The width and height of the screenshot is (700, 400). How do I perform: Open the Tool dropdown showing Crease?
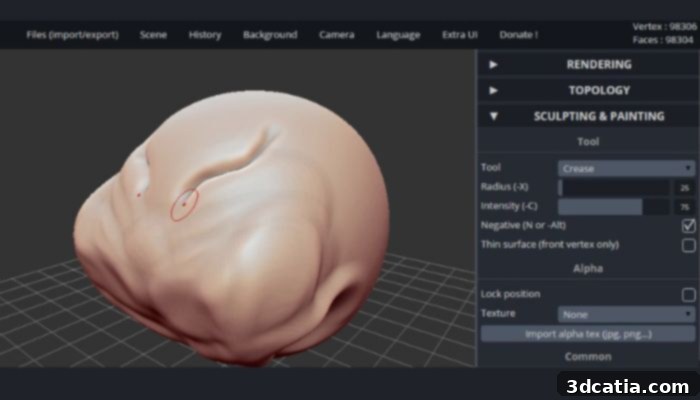[626, 168]
